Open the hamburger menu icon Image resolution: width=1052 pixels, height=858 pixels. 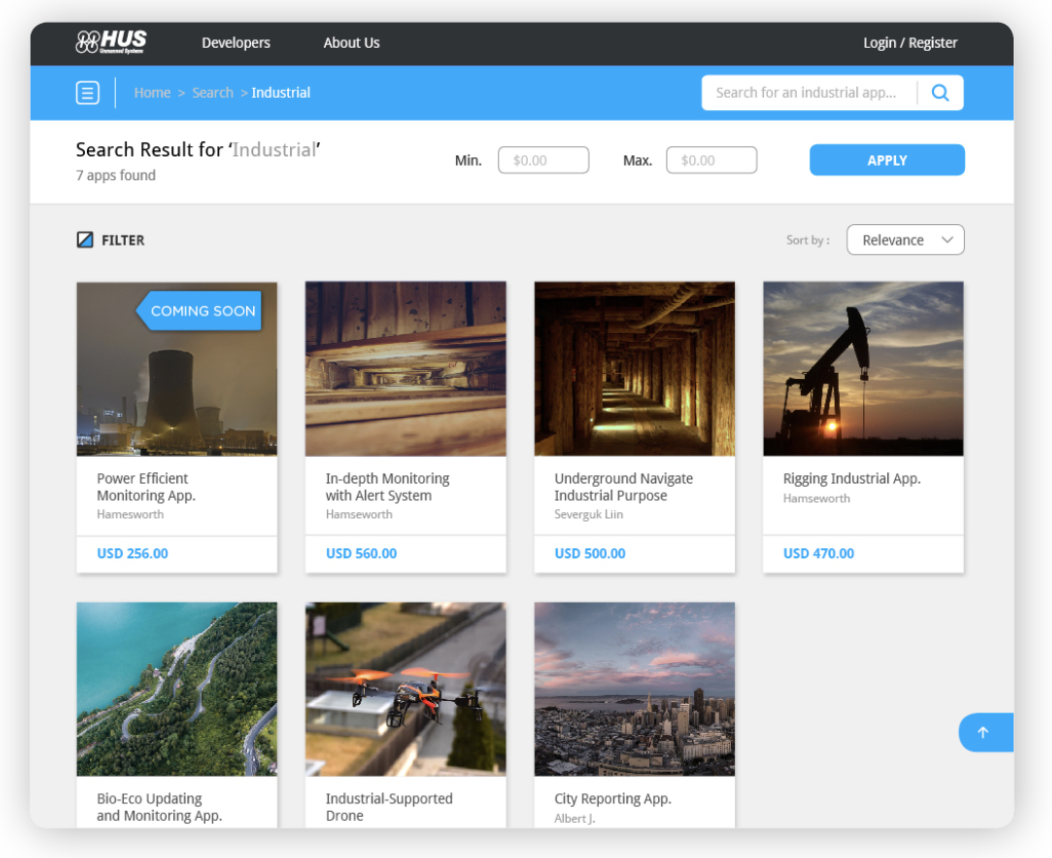click(x=88, y=93)
